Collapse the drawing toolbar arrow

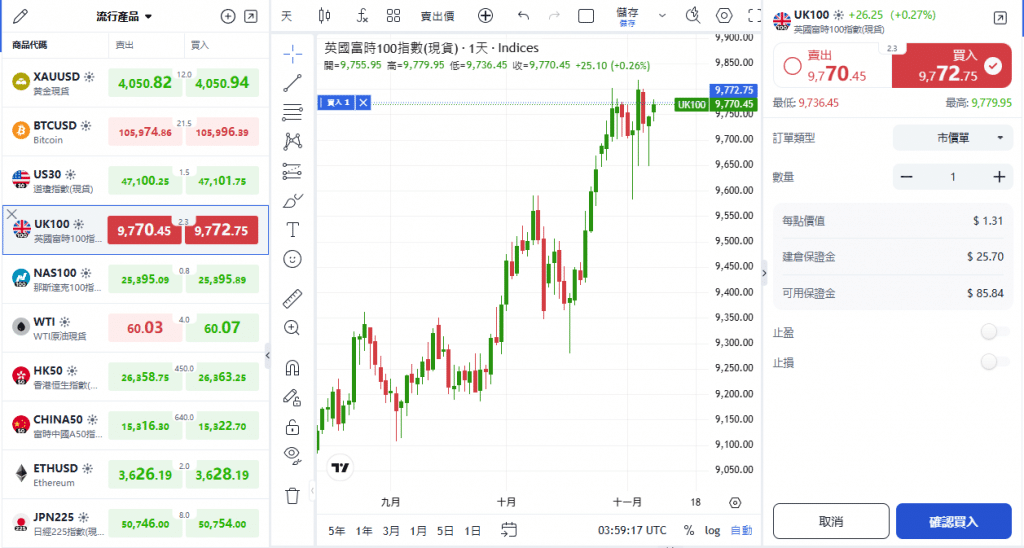click(x=312, y=491)
